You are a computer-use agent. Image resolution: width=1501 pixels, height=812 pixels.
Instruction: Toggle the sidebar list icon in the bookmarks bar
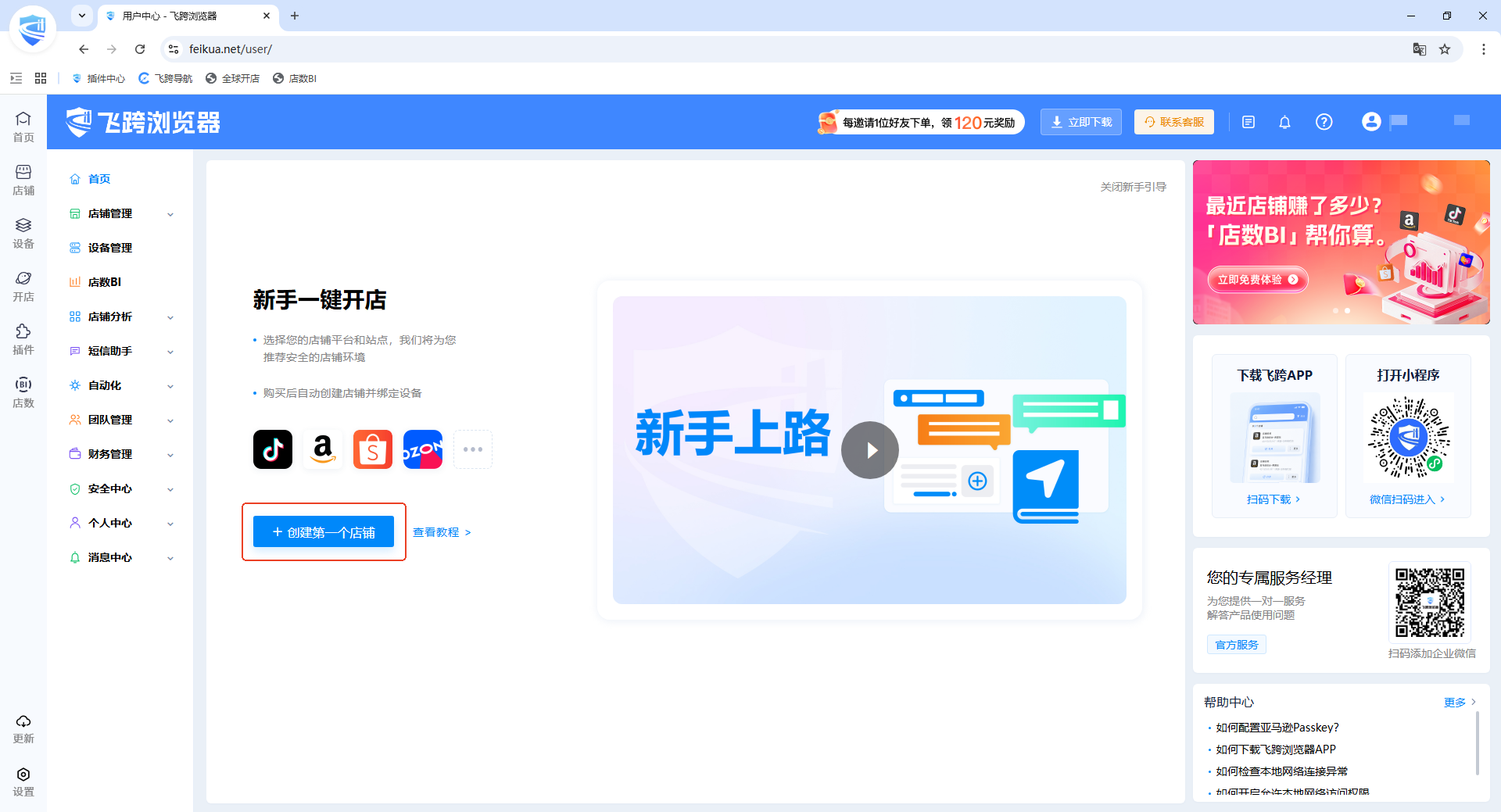point(16,78)
